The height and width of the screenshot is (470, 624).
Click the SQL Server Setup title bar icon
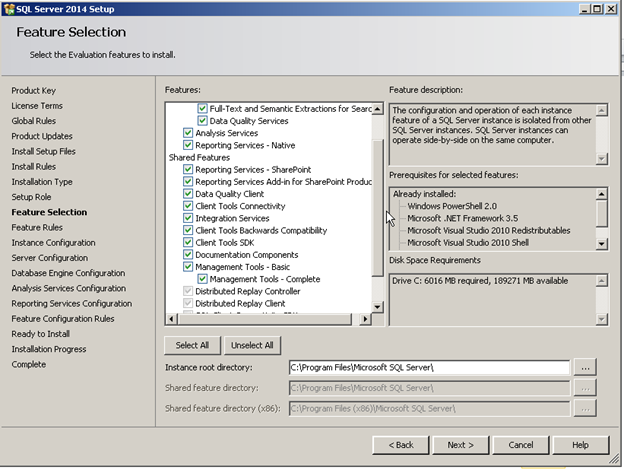pyautogui.click(x=9, y=9)
